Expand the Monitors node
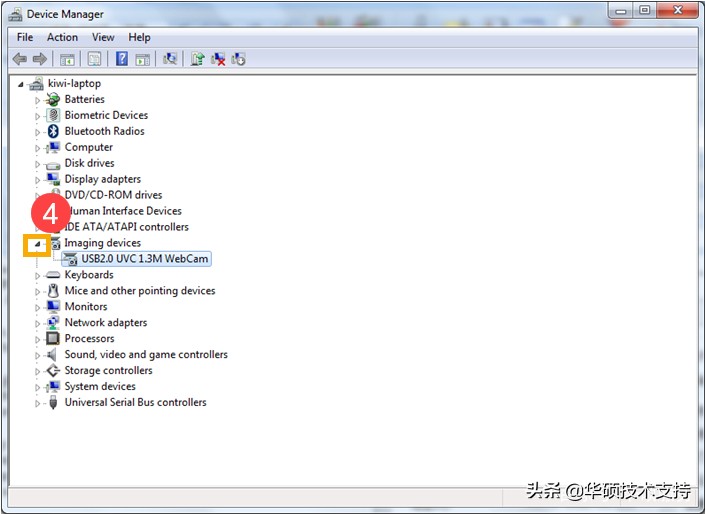This screenshot has height=514, width=705. [x=38, y=308]
